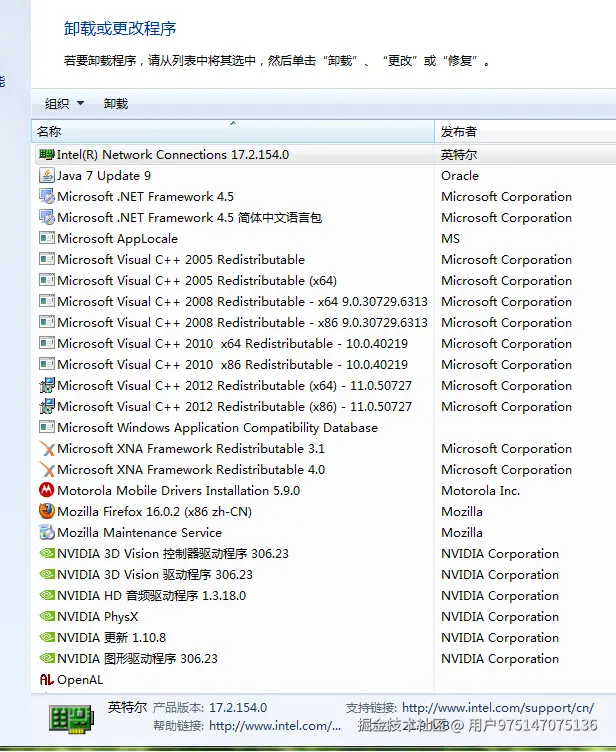Open the Intel 帮助链接 URL
The width and height of the screenshot is (616, 752).
(275, 726)
